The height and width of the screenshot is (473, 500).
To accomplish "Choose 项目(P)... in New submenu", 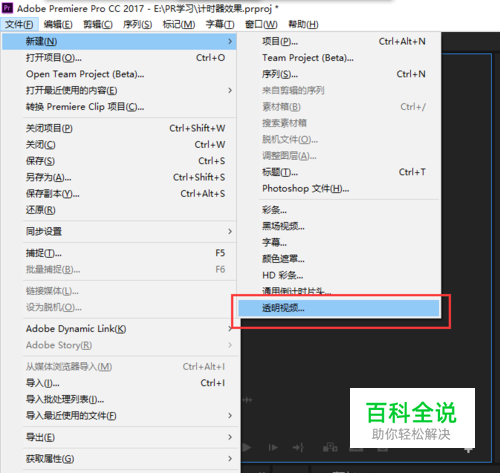I will click(x=339, y=41).
